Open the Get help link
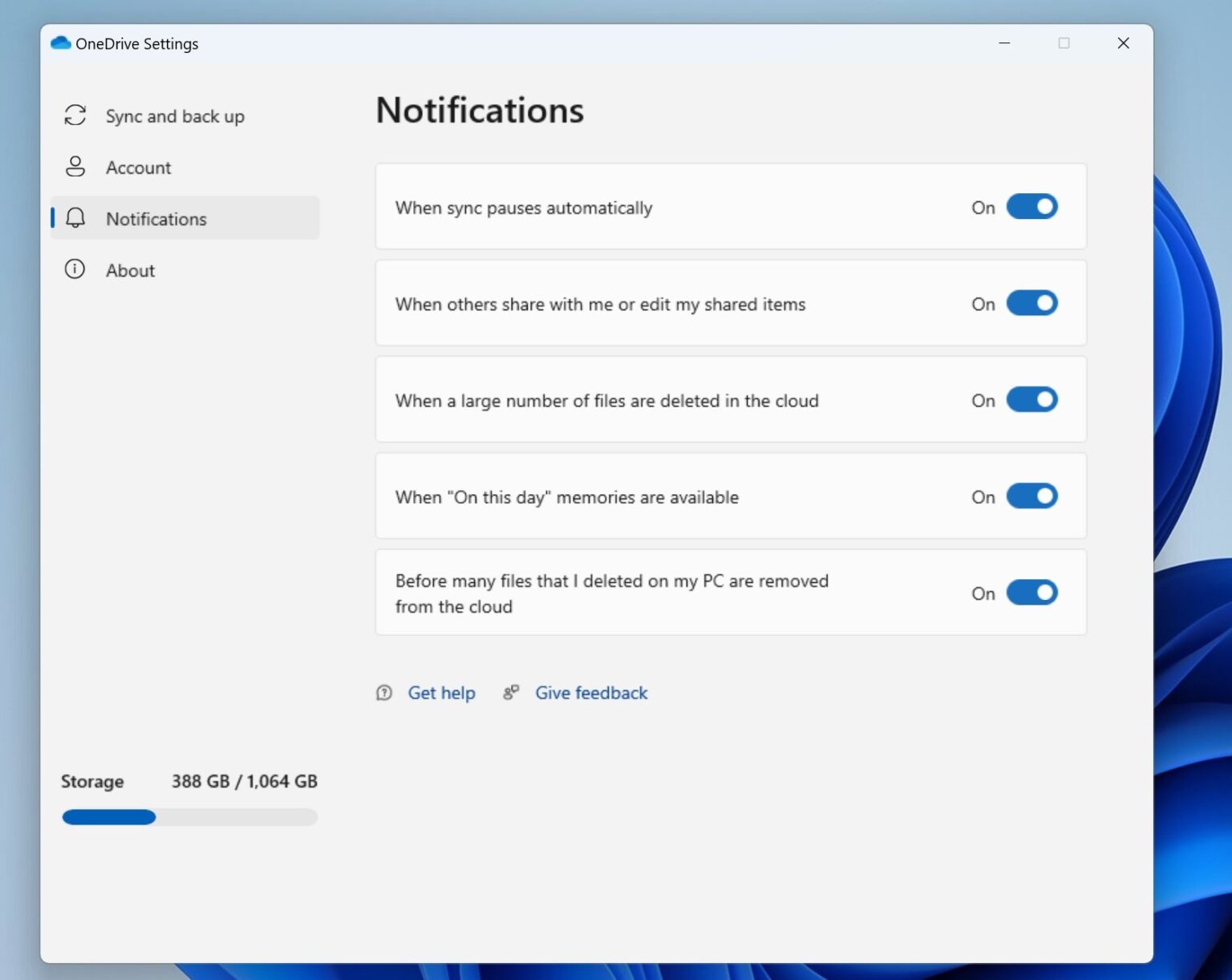Screen dimensions: 1232x980 click(442, 692)
